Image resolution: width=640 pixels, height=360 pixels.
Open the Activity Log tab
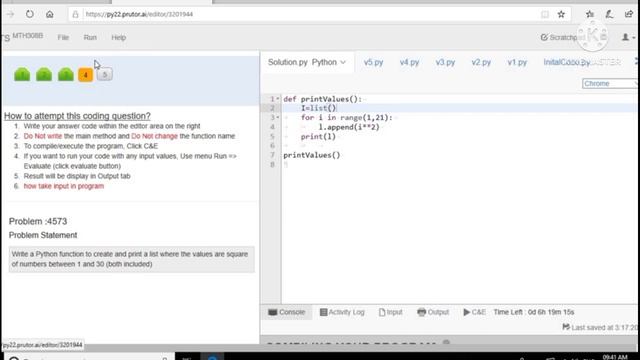pyautogui.click(x=342, y=312)
